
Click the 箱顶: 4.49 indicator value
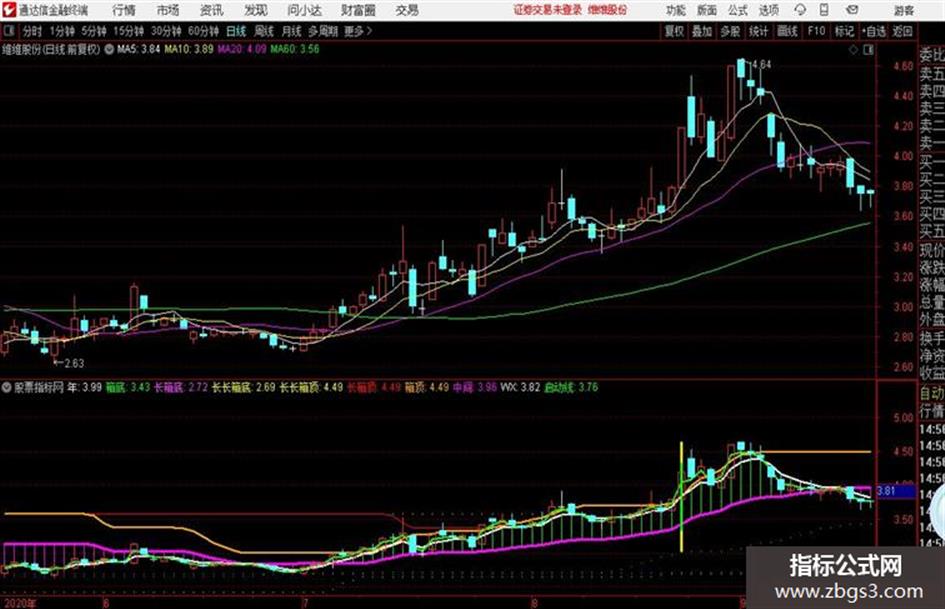pyautogui.click(x=427, y=387)
